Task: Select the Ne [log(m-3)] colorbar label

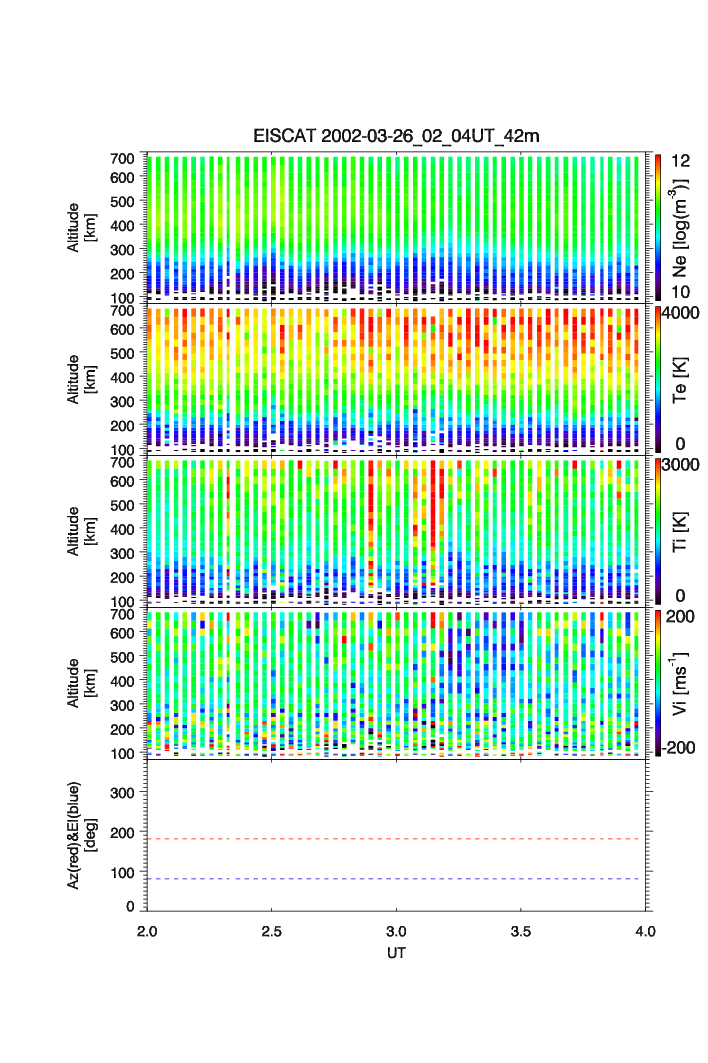Action: click(x=682, y=227)
